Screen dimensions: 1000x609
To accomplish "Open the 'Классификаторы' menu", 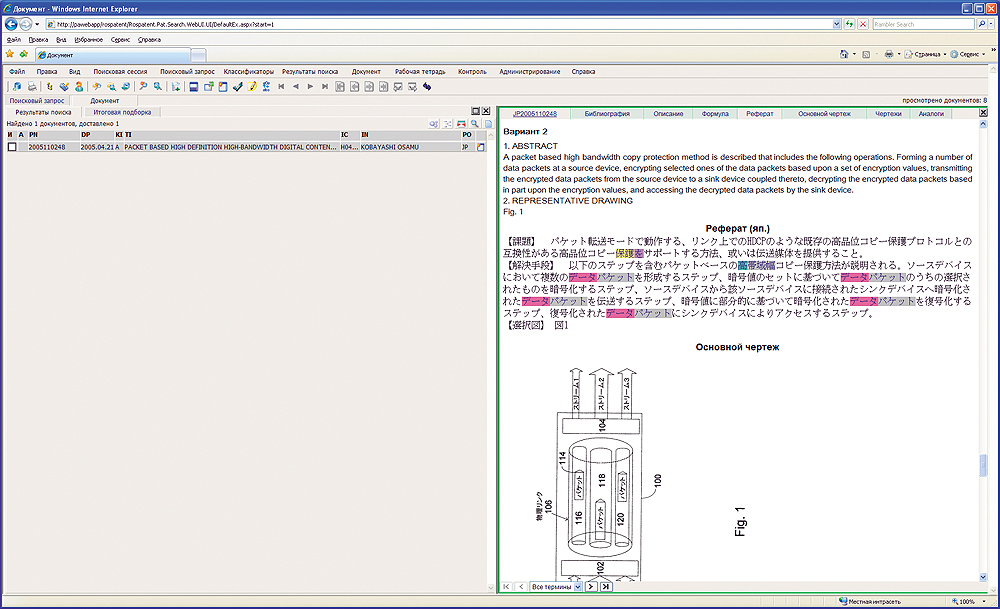I will coord(248,72).
